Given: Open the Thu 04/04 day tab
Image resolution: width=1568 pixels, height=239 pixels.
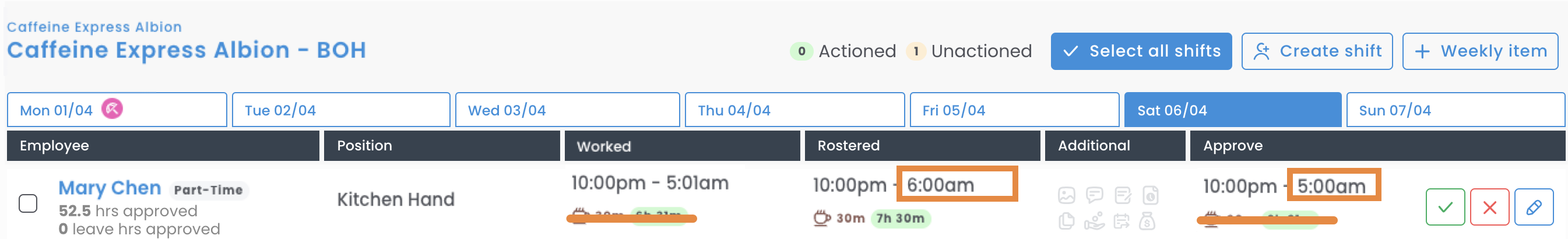Looking at the screenshot, I should [x=733, y=110].
